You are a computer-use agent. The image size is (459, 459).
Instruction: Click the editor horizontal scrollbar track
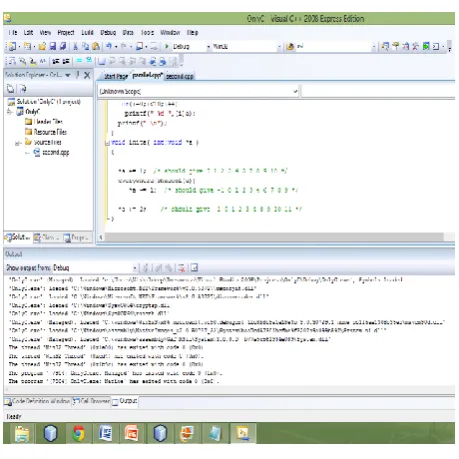click(274, 237)
